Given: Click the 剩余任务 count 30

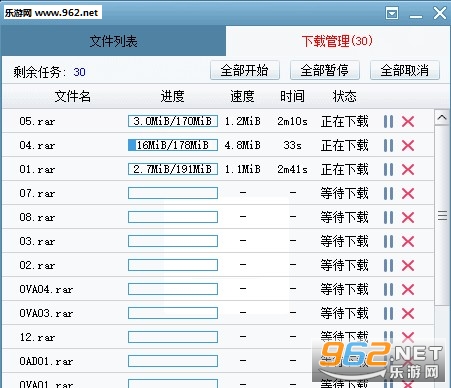Looking at the screenshot, I should tap(79, 72).
